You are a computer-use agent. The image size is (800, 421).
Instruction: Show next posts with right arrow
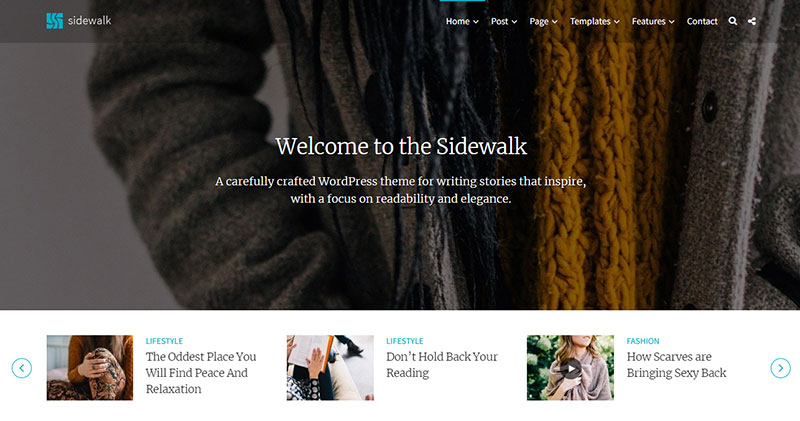point(781,368)
